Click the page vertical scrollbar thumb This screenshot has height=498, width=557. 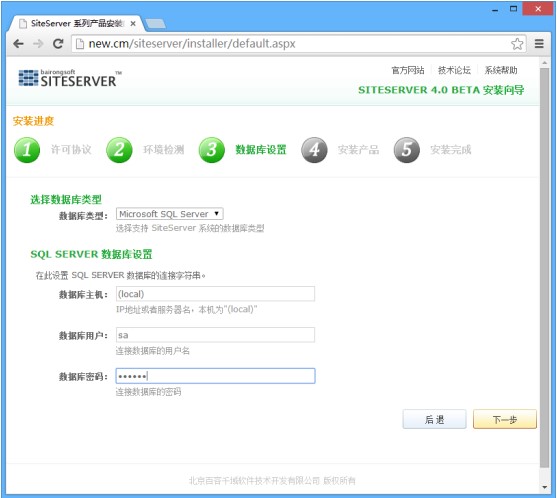tap(544, 268)
